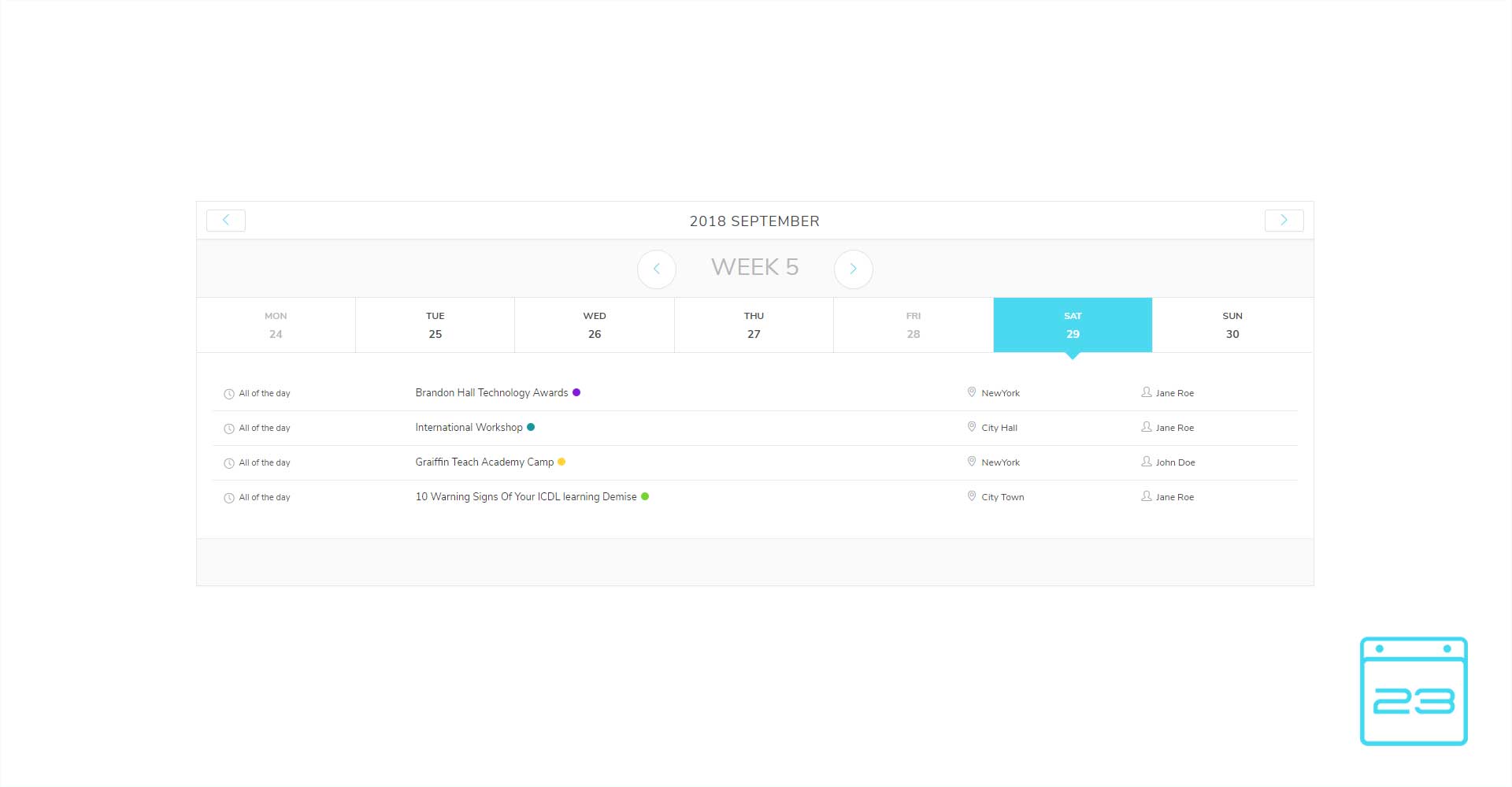Open Brandon Hall Technology Awards event
Viewport: 1512px width, 787px height.
point(491,392)
